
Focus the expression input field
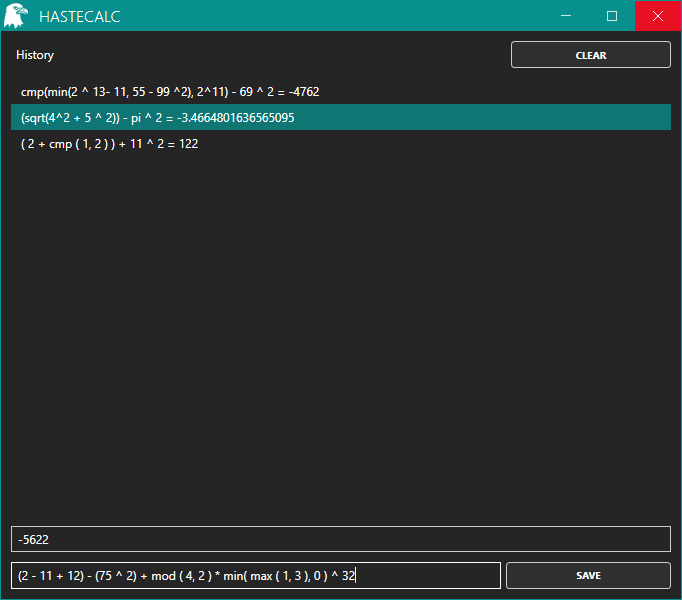tap(256, 575)
